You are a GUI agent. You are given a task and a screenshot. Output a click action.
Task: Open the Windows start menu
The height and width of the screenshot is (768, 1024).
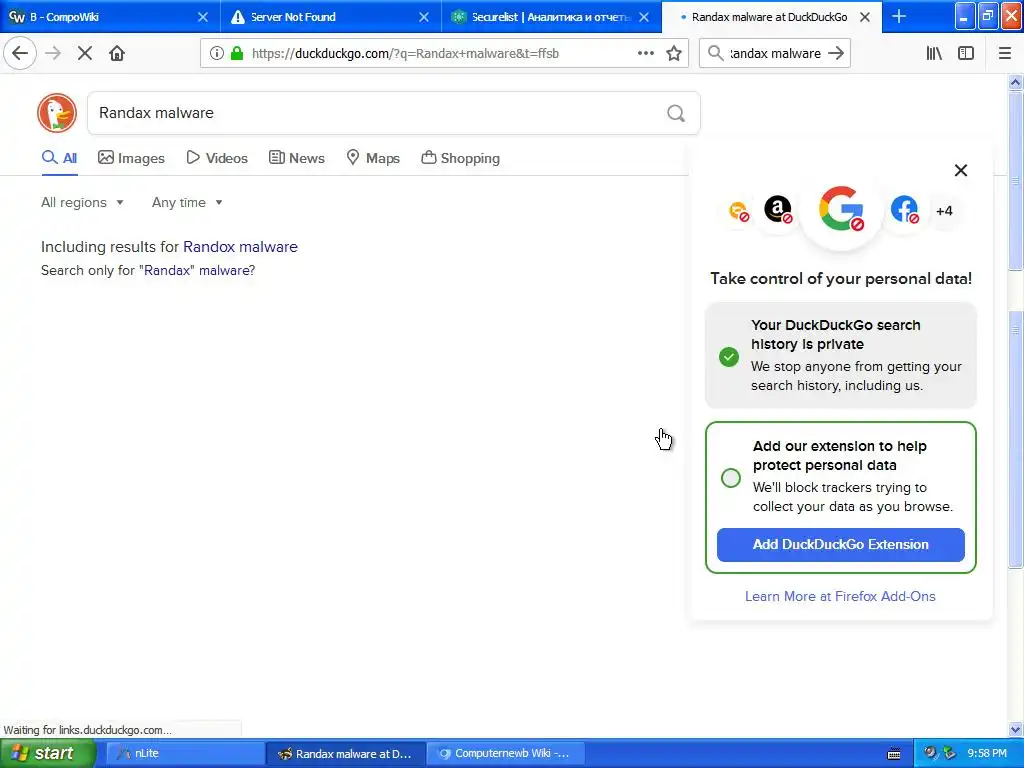[47, 754]
